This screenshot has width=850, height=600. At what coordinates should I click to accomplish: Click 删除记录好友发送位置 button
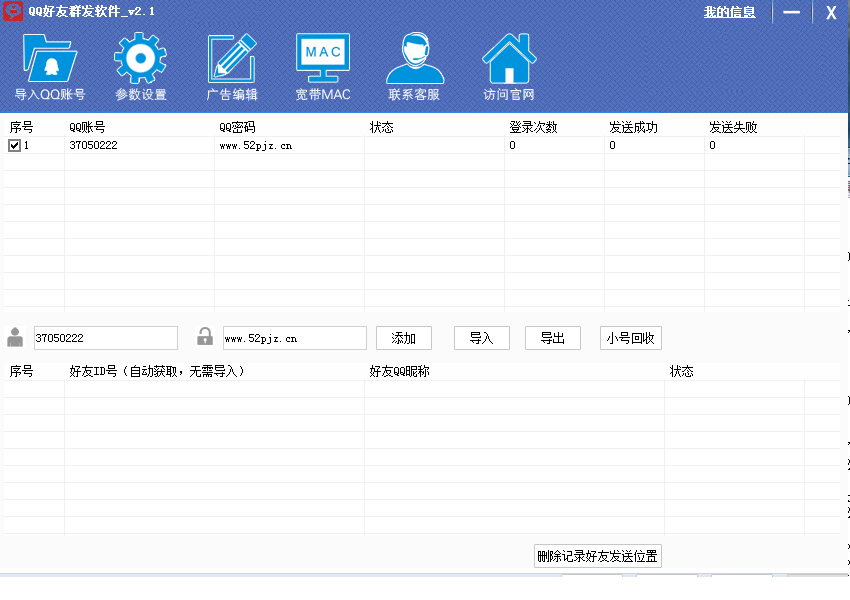coord(598,556)
